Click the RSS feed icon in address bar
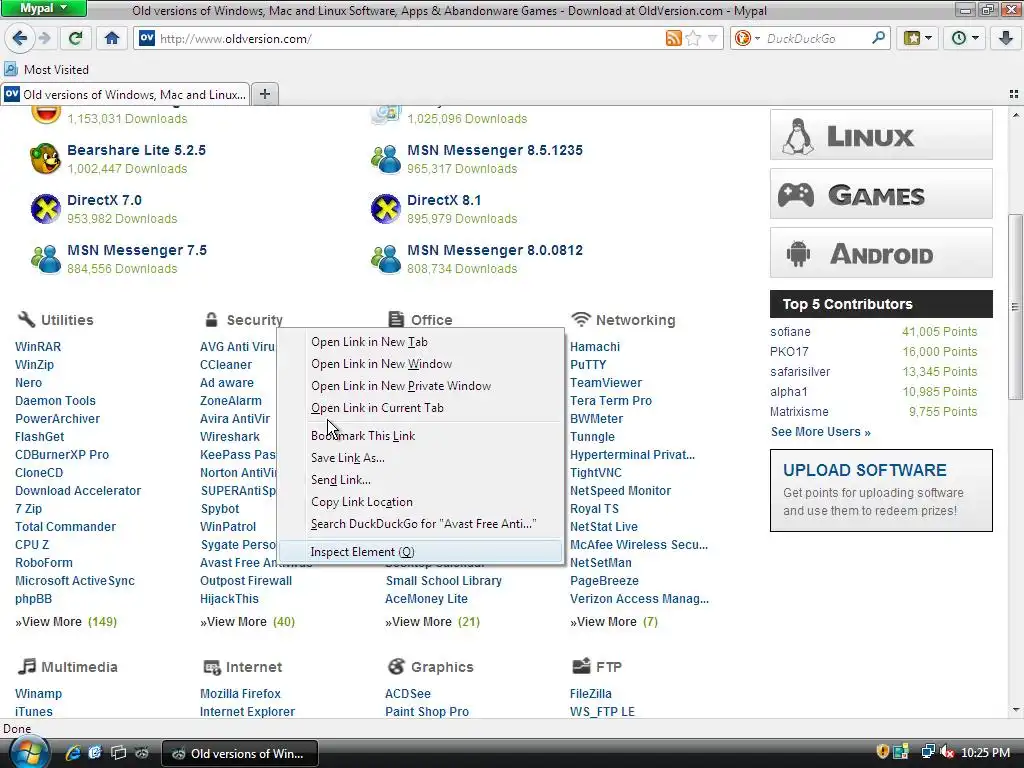1024x768 pixels. point(673,39)
